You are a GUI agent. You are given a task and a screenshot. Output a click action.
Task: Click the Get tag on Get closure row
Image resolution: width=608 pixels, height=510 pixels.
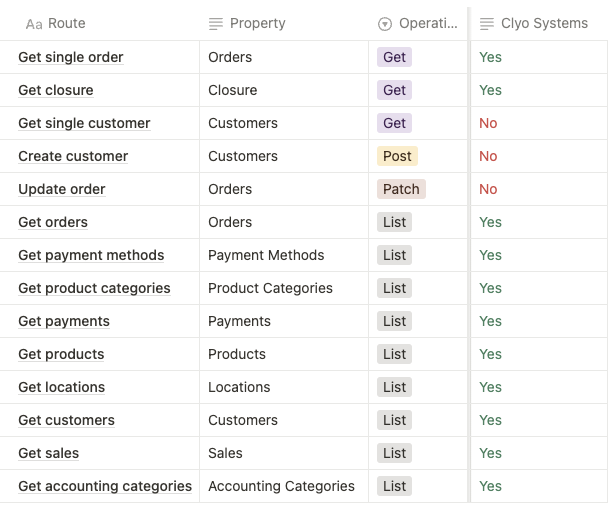(x=395, y=90)
